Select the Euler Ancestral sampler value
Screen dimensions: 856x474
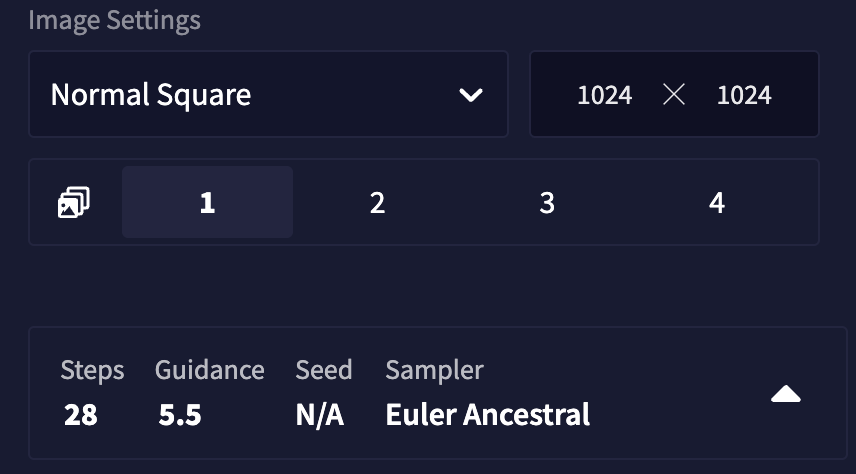tap(487, 414)
